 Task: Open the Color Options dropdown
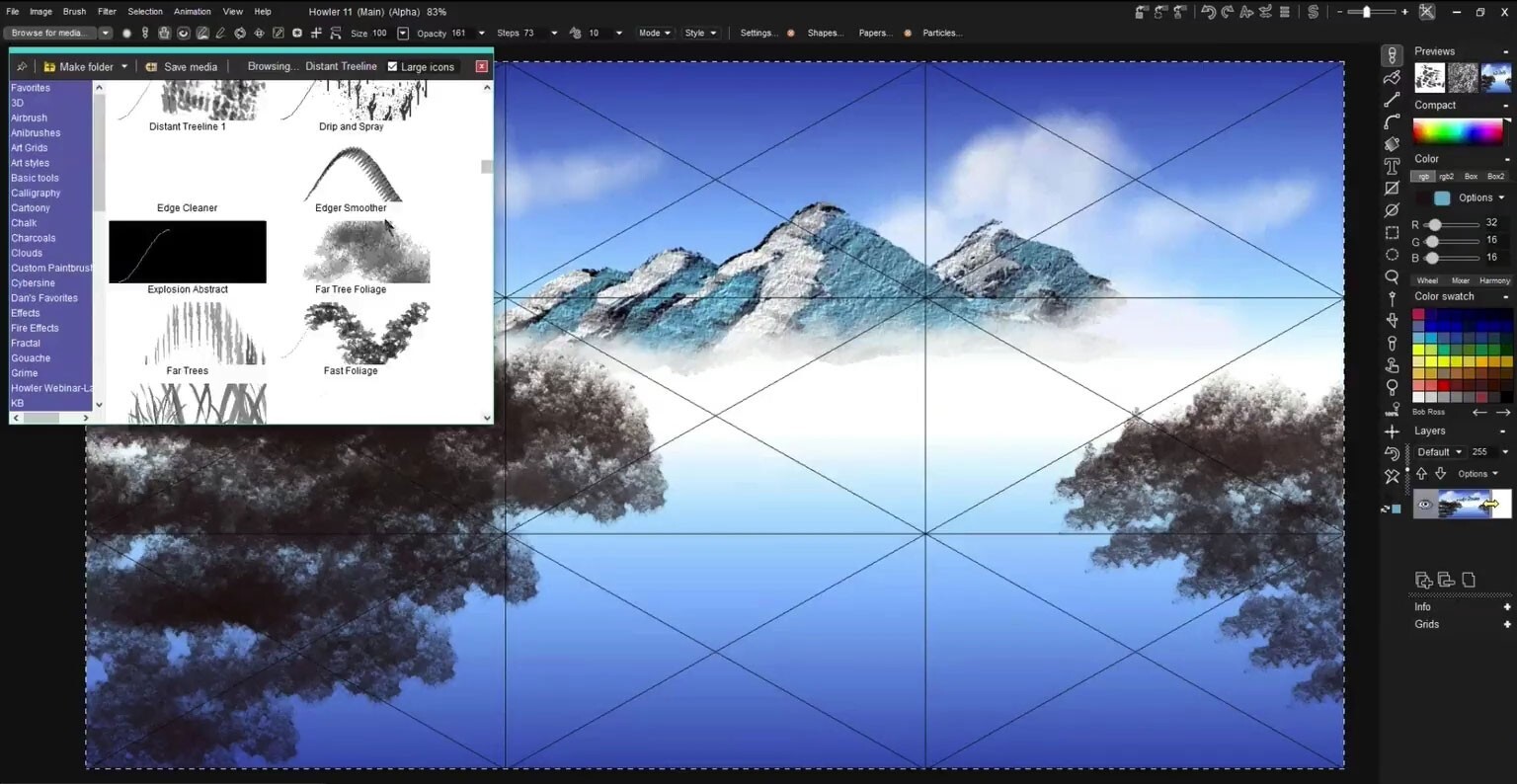point(1481,197)
